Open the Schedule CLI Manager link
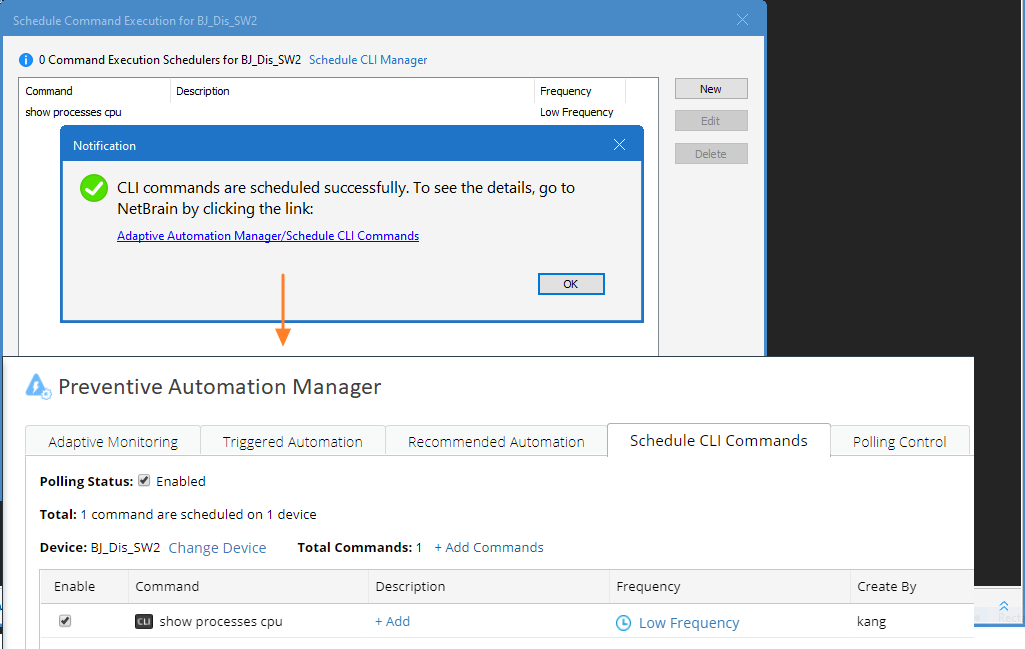1025x649 pixels. click(x=368, y=59)
